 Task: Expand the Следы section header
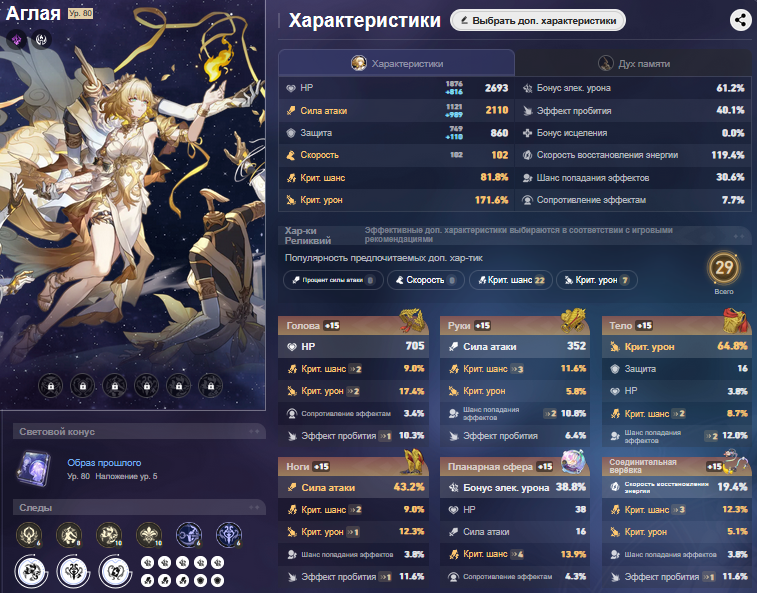click(139, 508)
